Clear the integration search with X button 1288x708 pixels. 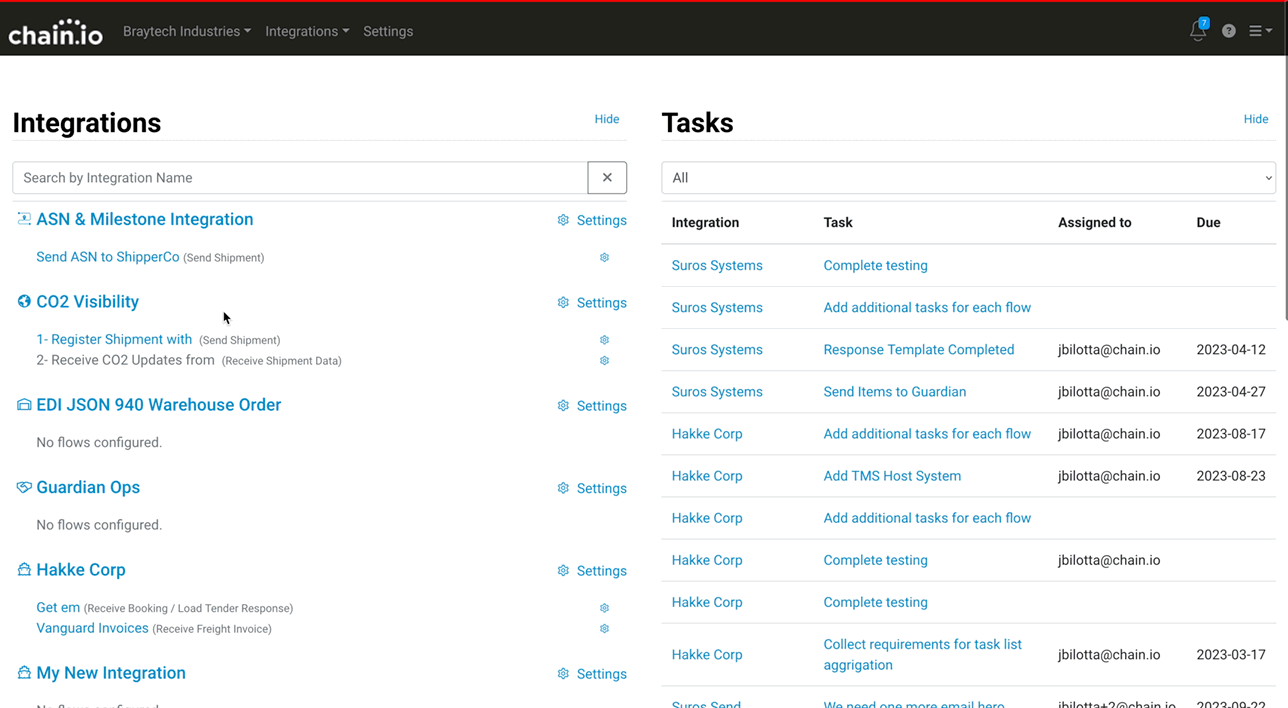[x=607, y=178]
